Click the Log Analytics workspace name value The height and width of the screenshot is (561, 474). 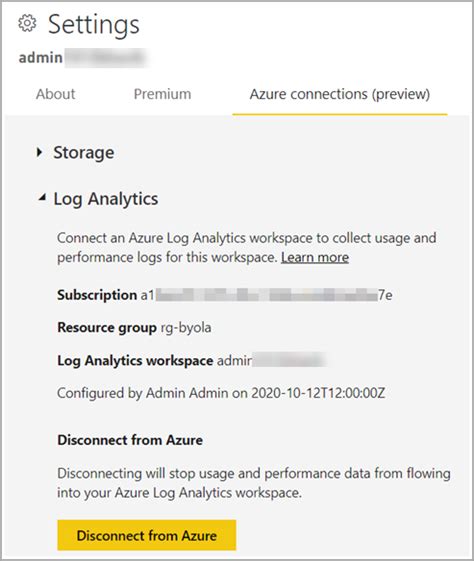click(271, 360)
